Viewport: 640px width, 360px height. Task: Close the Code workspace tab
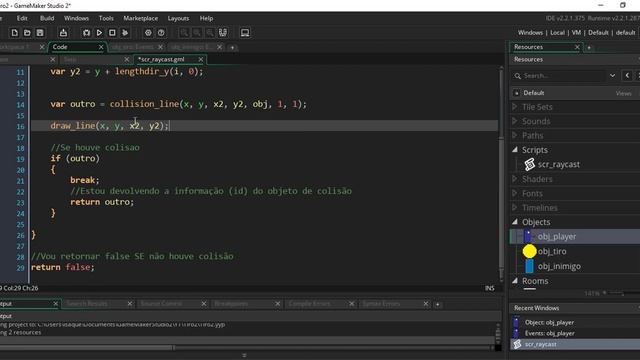click(101, 47)
